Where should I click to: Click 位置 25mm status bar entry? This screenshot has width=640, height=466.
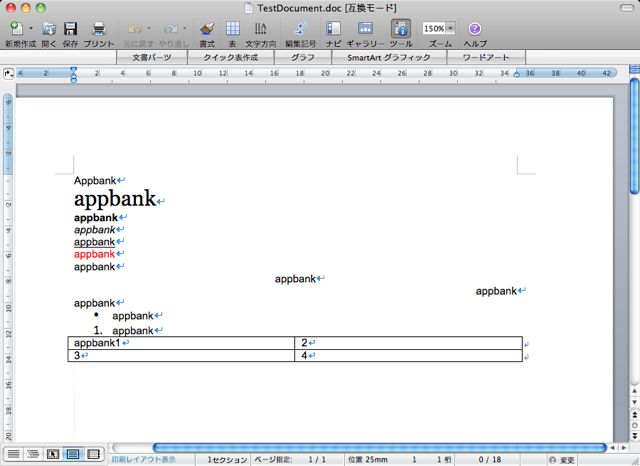(367, 459)
